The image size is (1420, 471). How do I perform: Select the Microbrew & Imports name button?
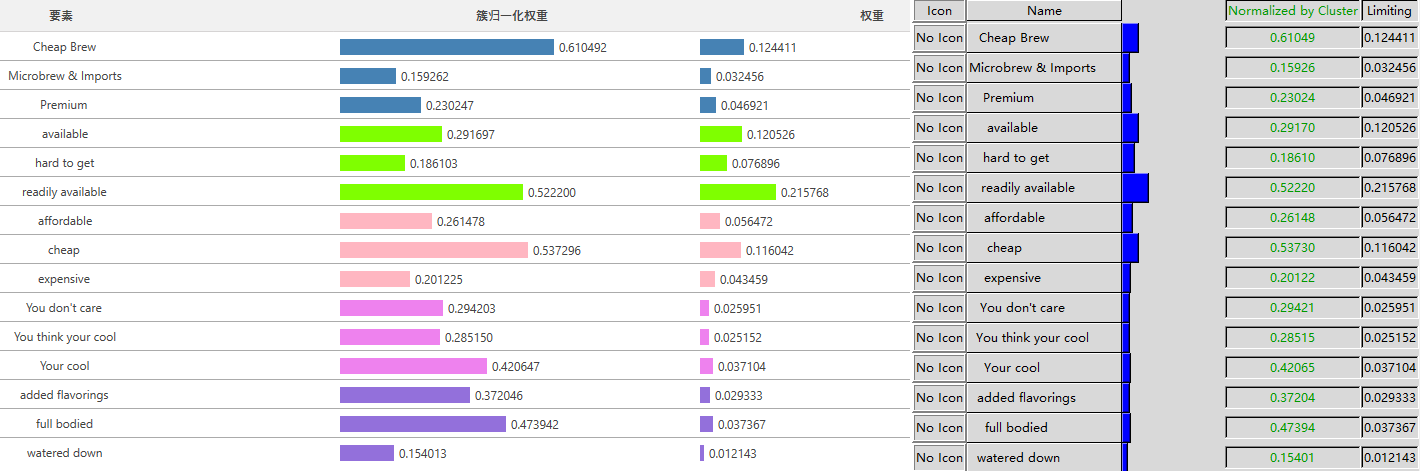point(1044,68)
